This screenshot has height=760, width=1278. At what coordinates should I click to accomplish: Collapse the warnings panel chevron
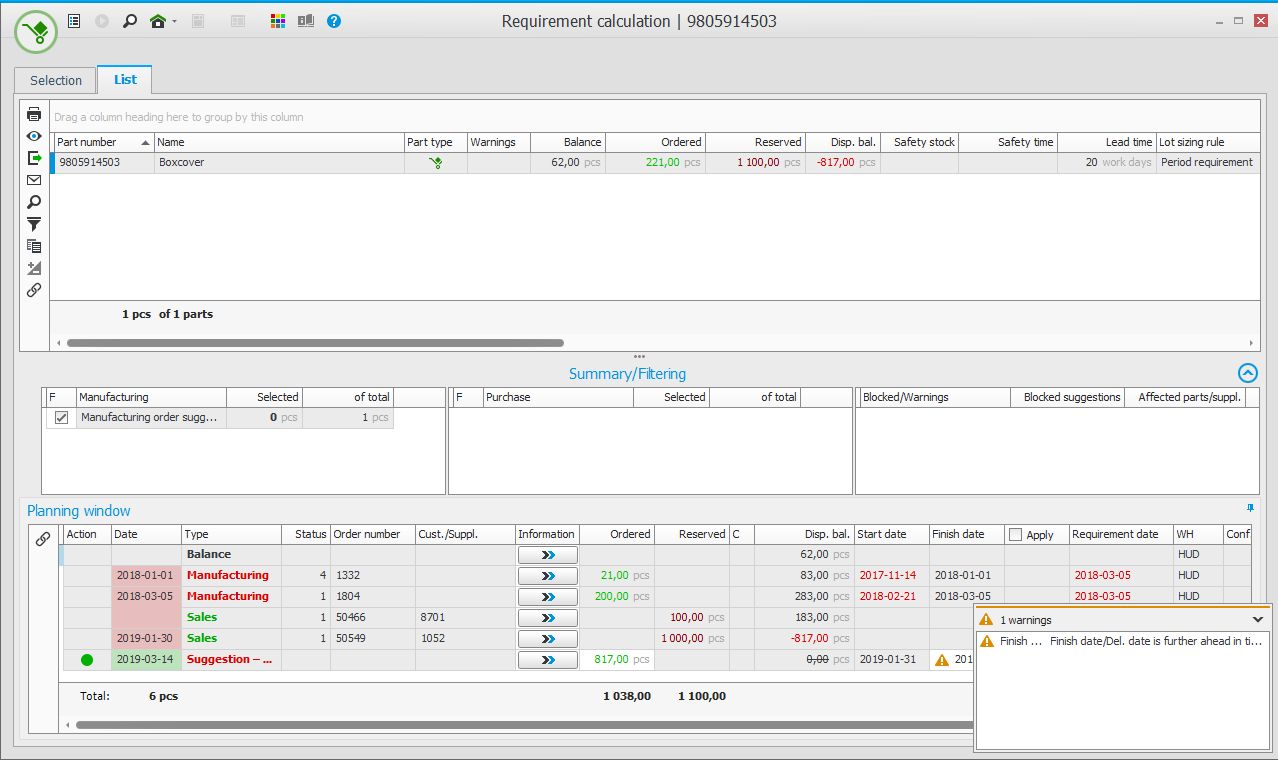pos(1258,620)
